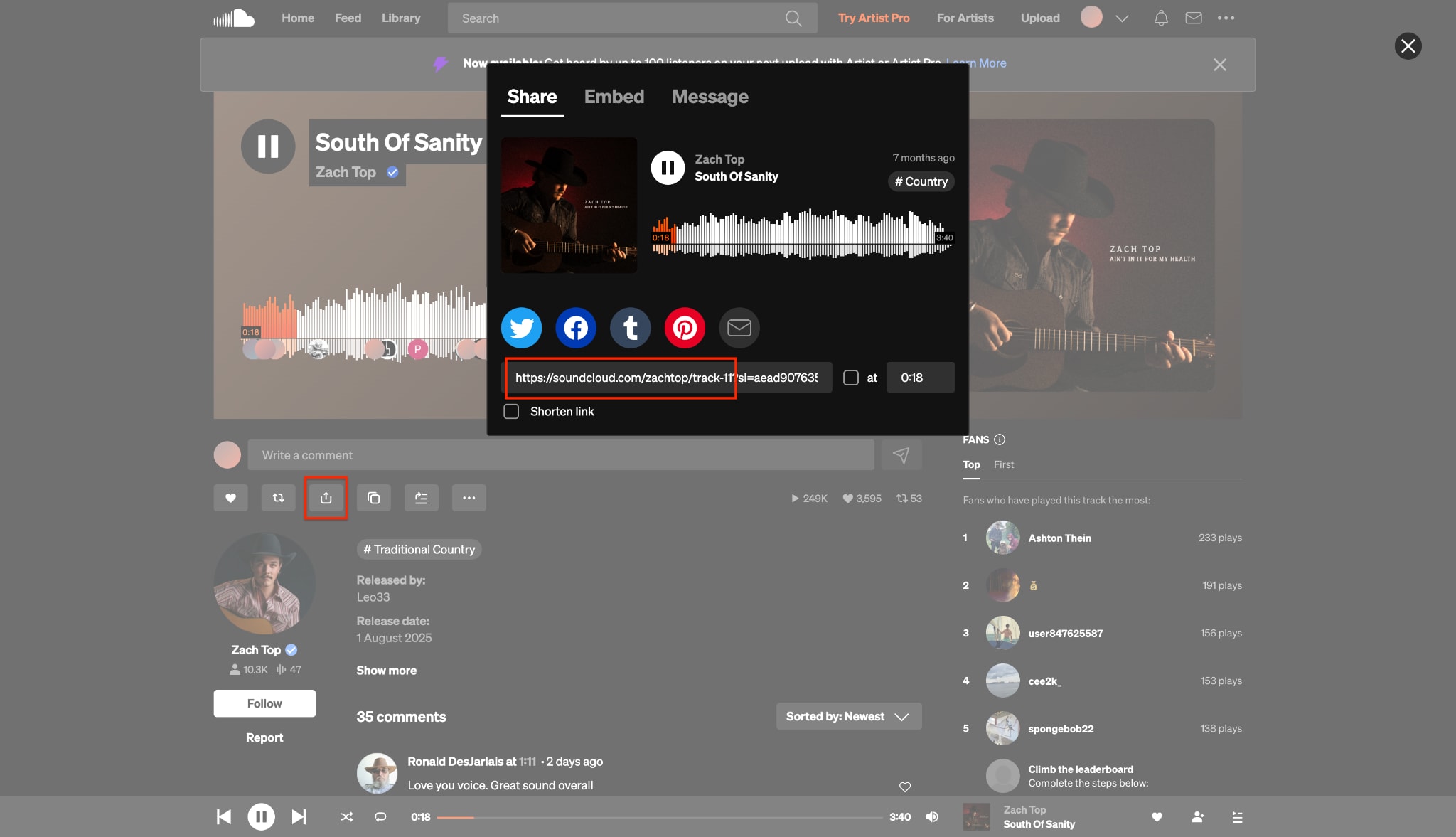Toggle shuffle in the player bar
The width and height of the screenshot is (1456, 837).
(x=346, y=816)
